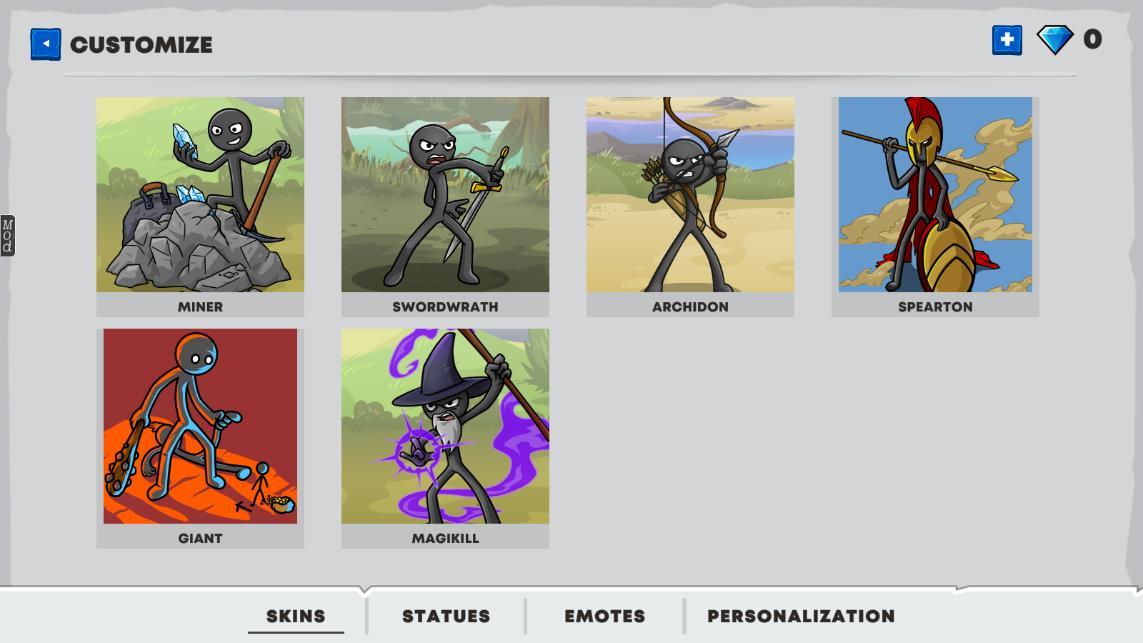
Task: Select the Miner skin artwork
Action: 200,195
